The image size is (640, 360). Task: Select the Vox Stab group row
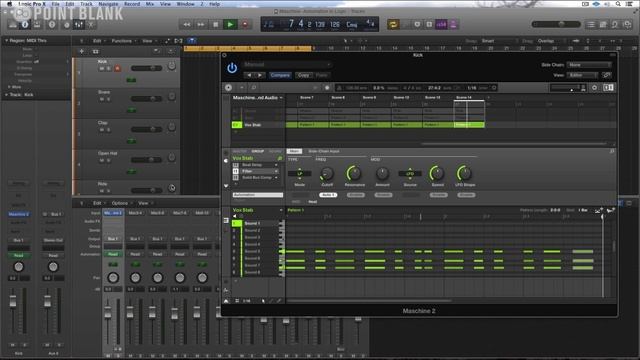[x=257, y=125]
